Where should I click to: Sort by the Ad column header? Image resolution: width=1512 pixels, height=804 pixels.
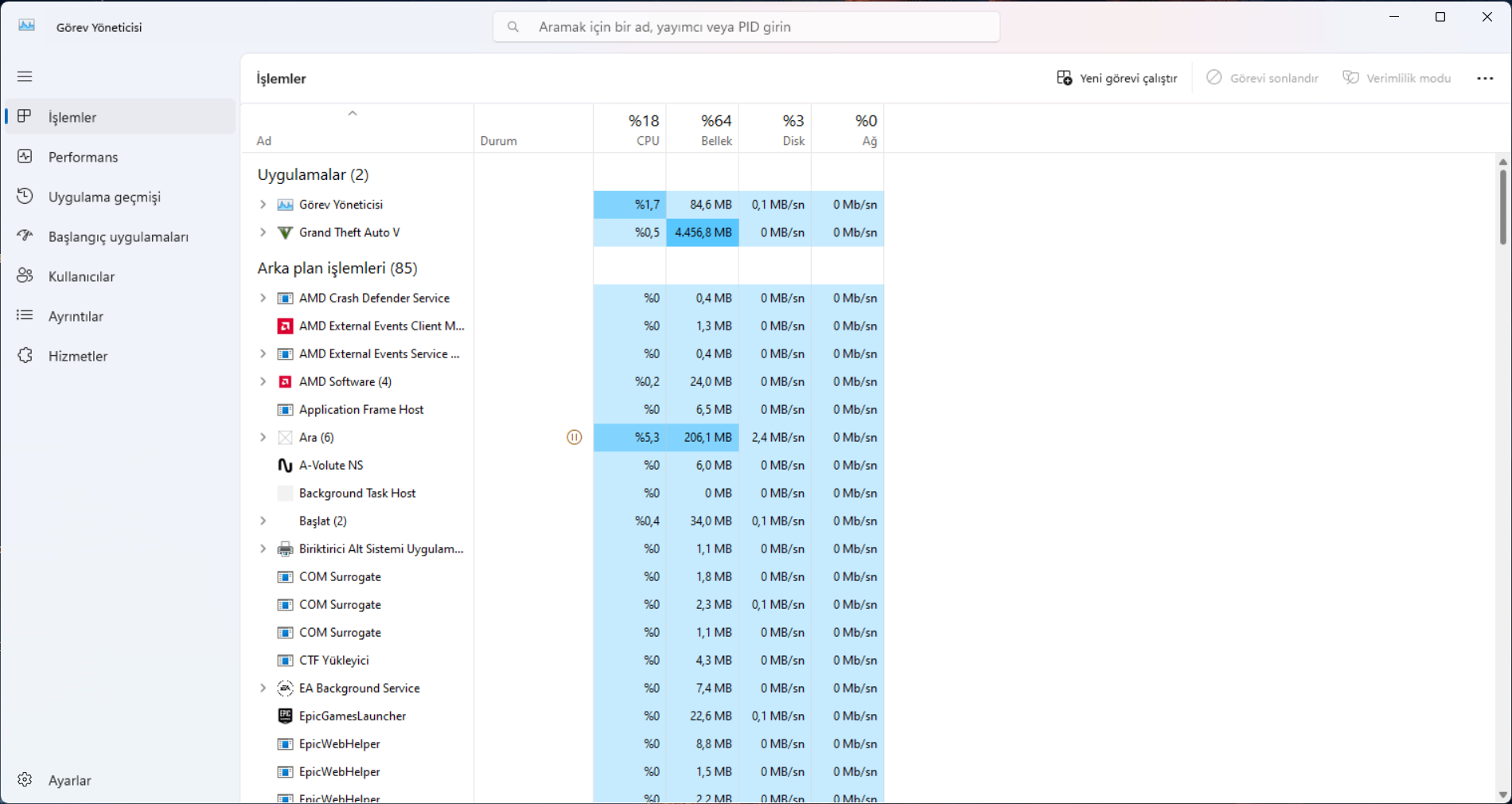click(357, 128)
